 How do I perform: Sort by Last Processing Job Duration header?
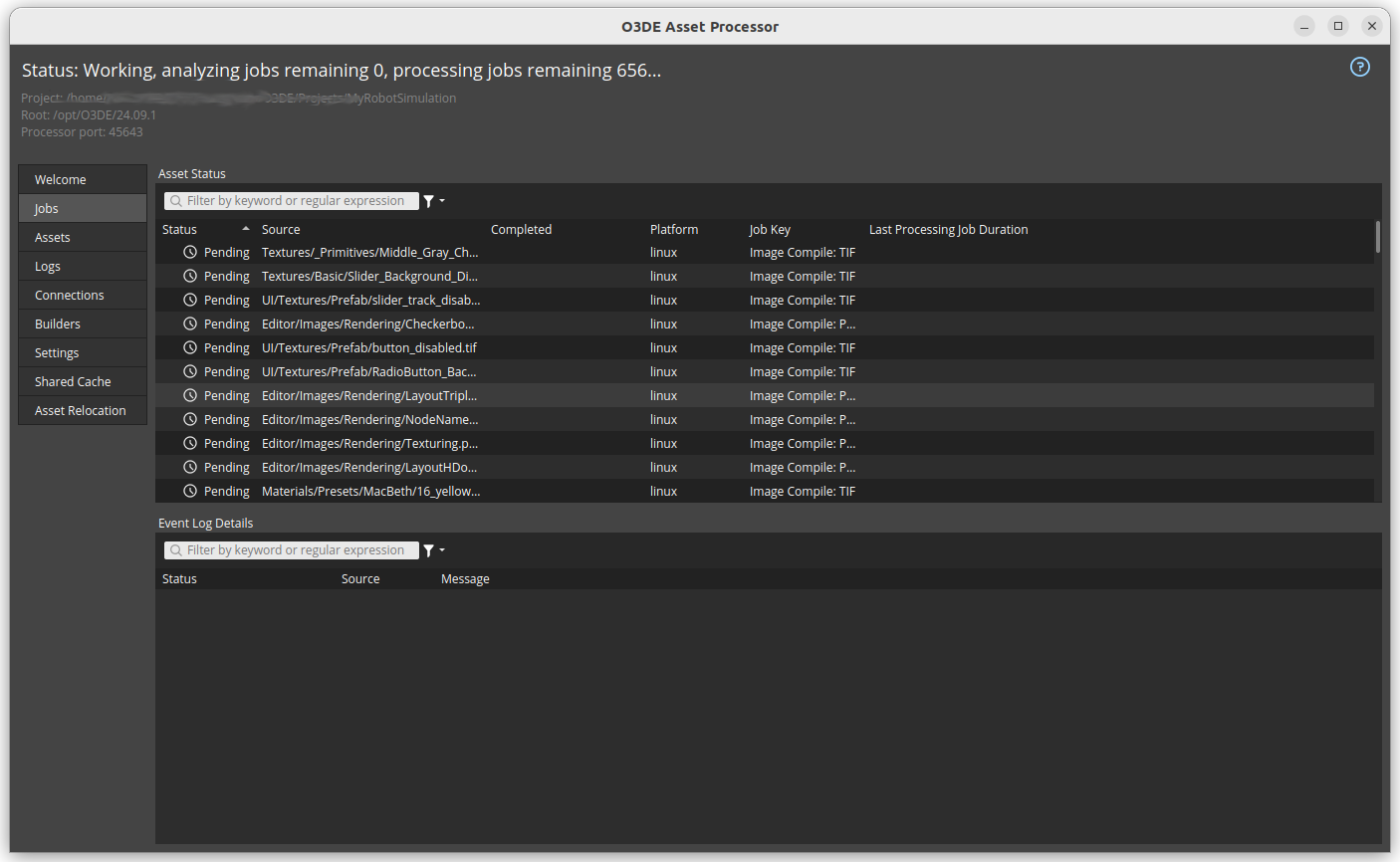(x=948, y=230)
